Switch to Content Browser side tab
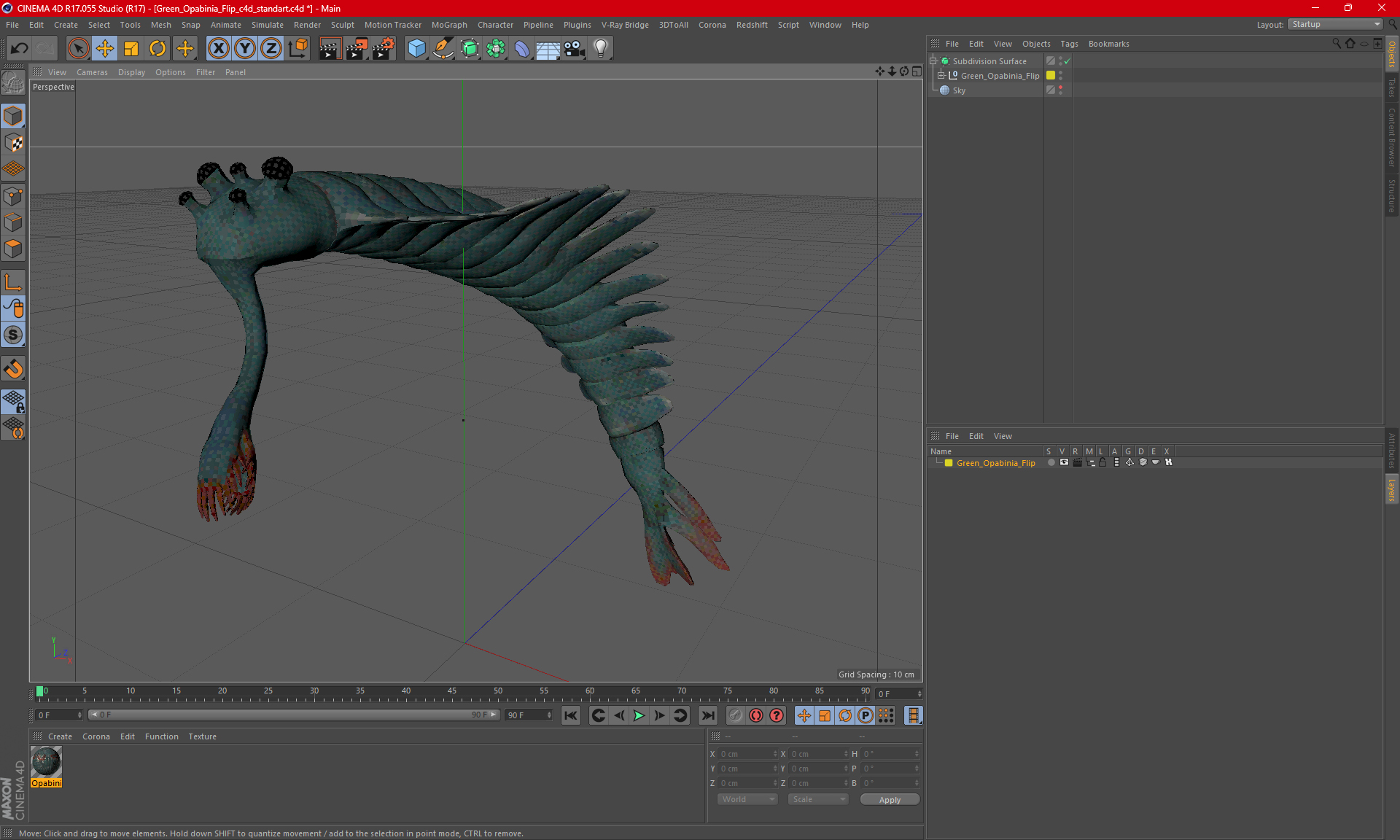The height and width of the screenshot is (840, 1400). click(x=1392, y=137)
